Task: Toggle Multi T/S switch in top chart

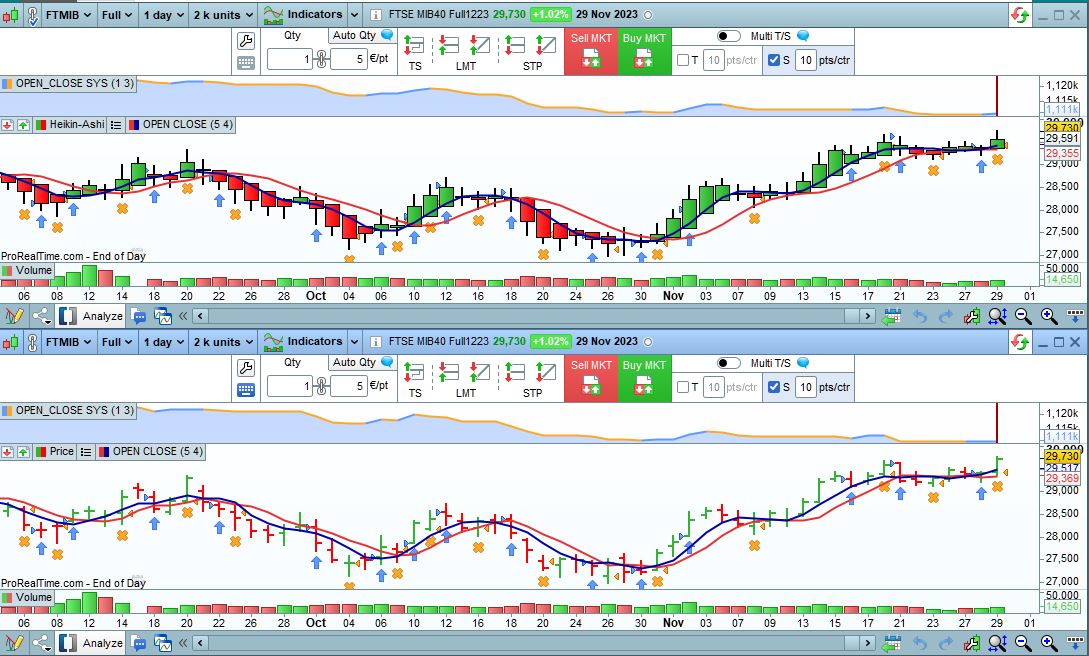Action: [729, 36]
